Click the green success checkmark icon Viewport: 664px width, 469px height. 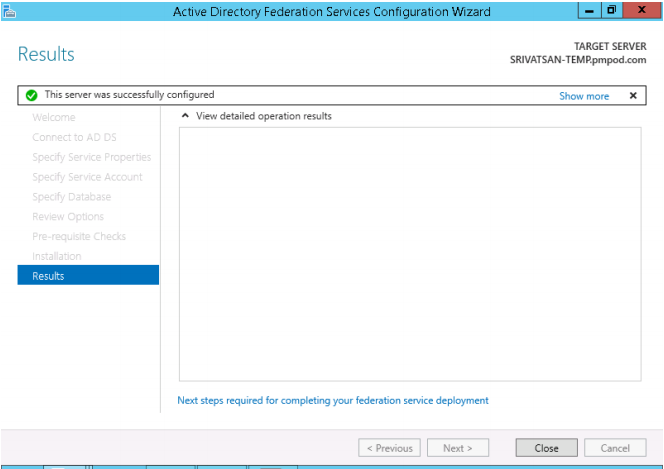pyautogui.click(x=31, y=96)
